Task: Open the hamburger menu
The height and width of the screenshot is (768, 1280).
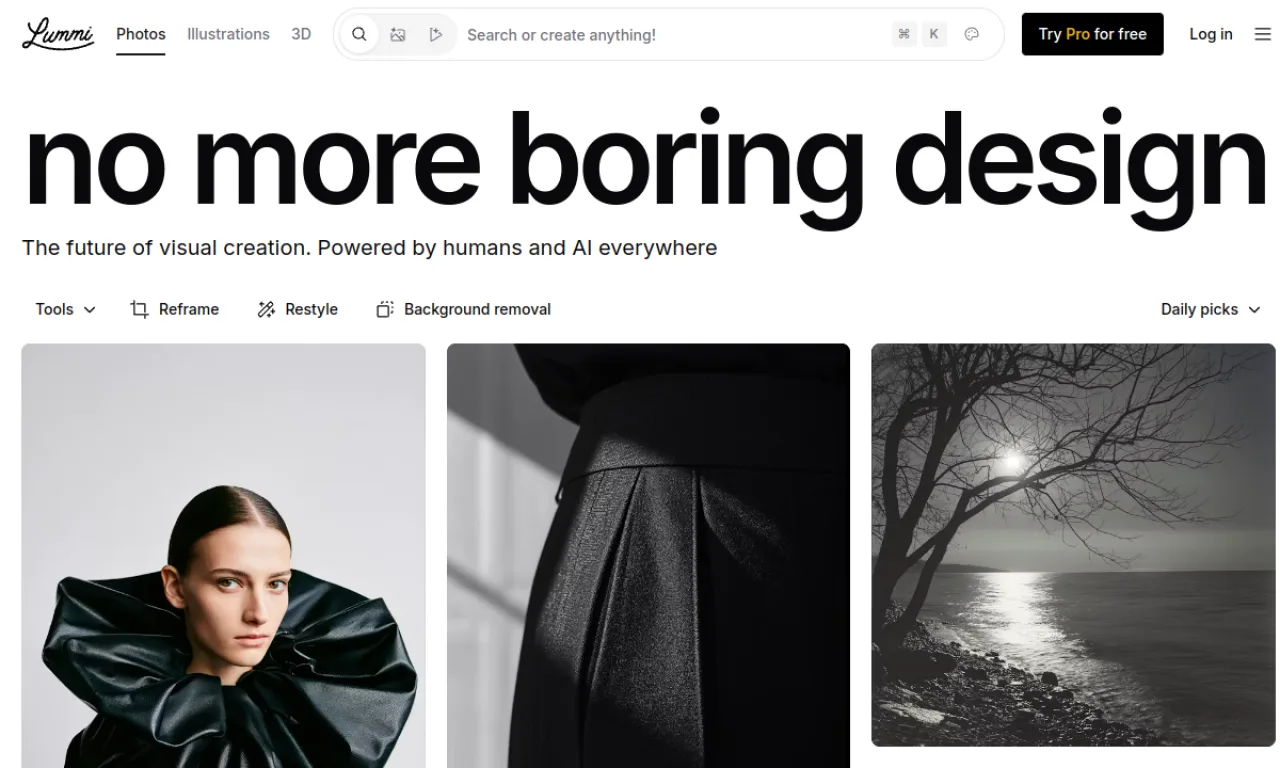Action: pyautogui.click(x=1263, y=34)
